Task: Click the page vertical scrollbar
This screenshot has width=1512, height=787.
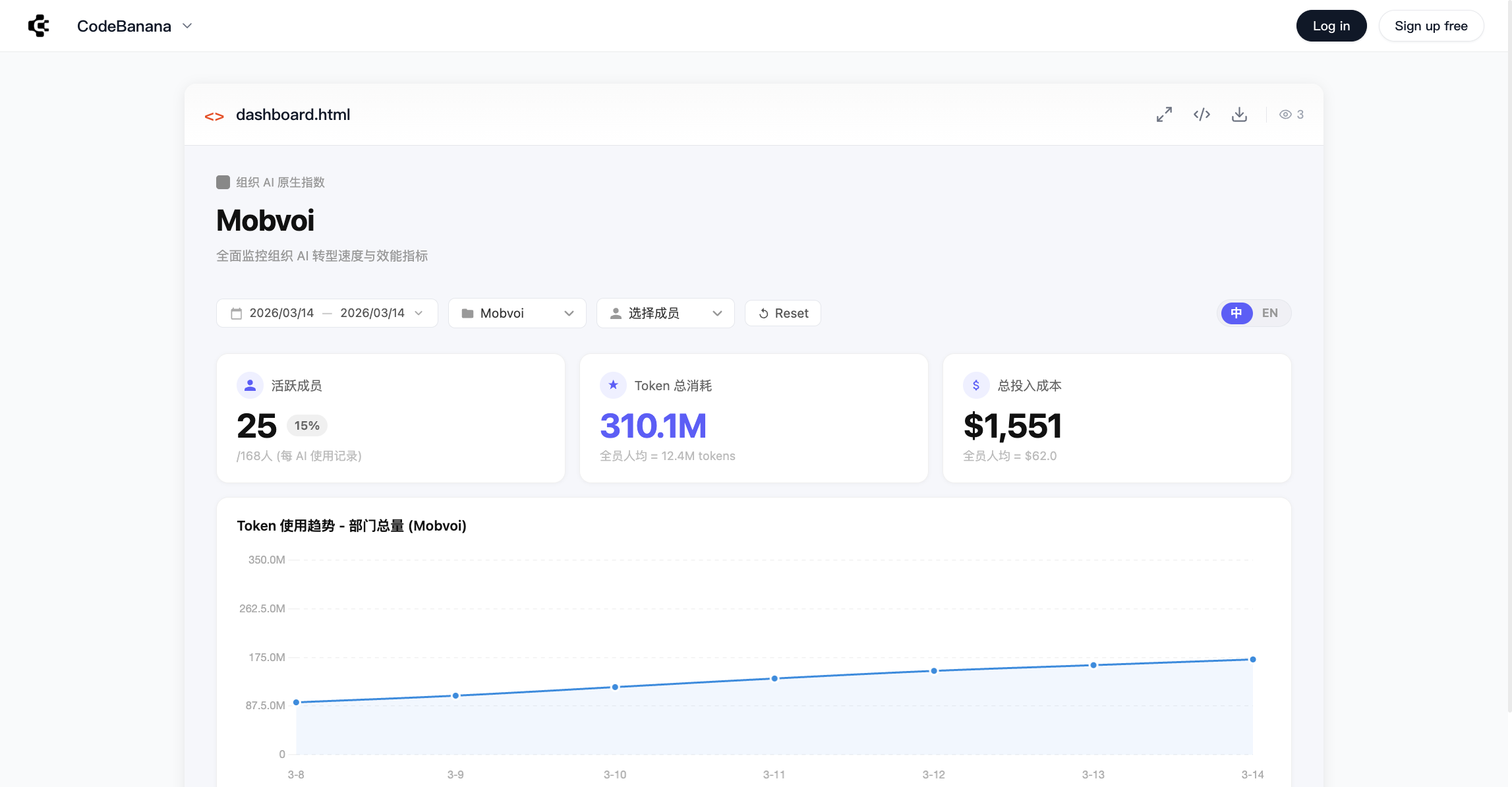Action: click(1509, 356)
